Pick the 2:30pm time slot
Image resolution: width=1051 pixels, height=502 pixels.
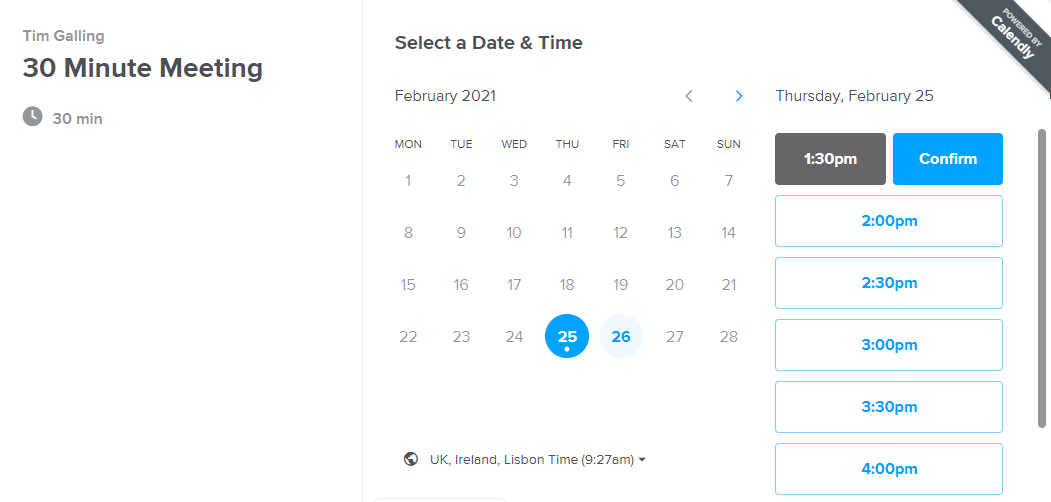coord(888,283)
